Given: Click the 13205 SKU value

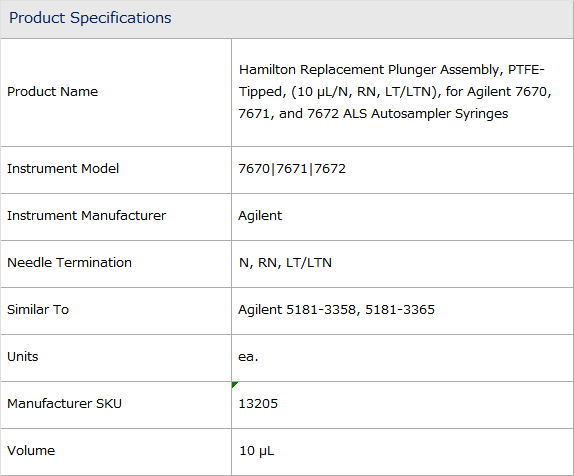Looking at the screenshot, I should pyautogui.click(x=258, y=404).
